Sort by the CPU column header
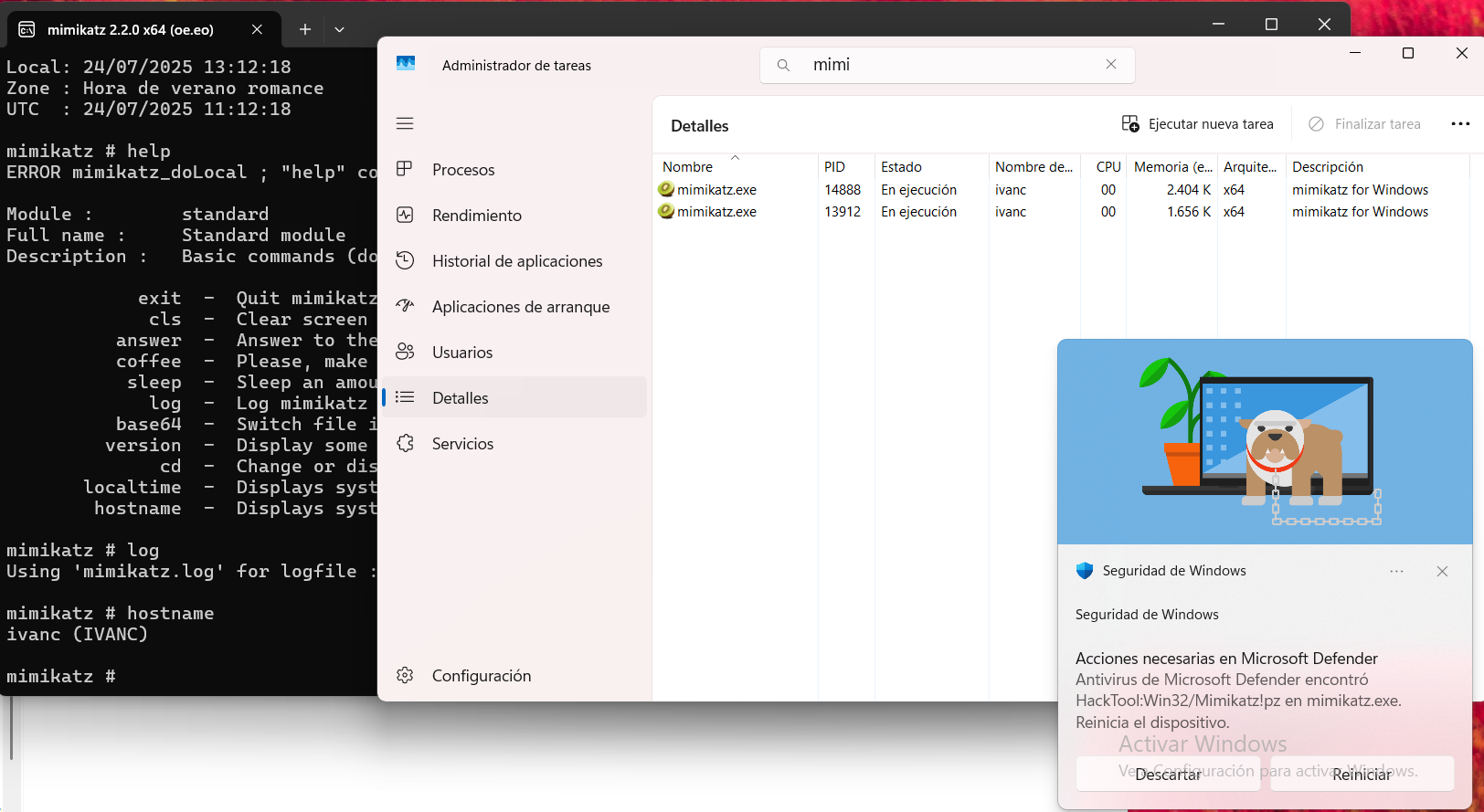 pyautogui.click(x=1104, y=166)
